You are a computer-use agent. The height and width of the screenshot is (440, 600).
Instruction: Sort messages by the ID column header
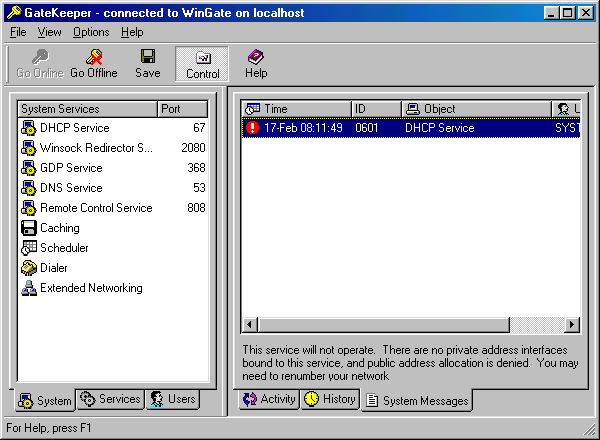click(x=376, y=109)
